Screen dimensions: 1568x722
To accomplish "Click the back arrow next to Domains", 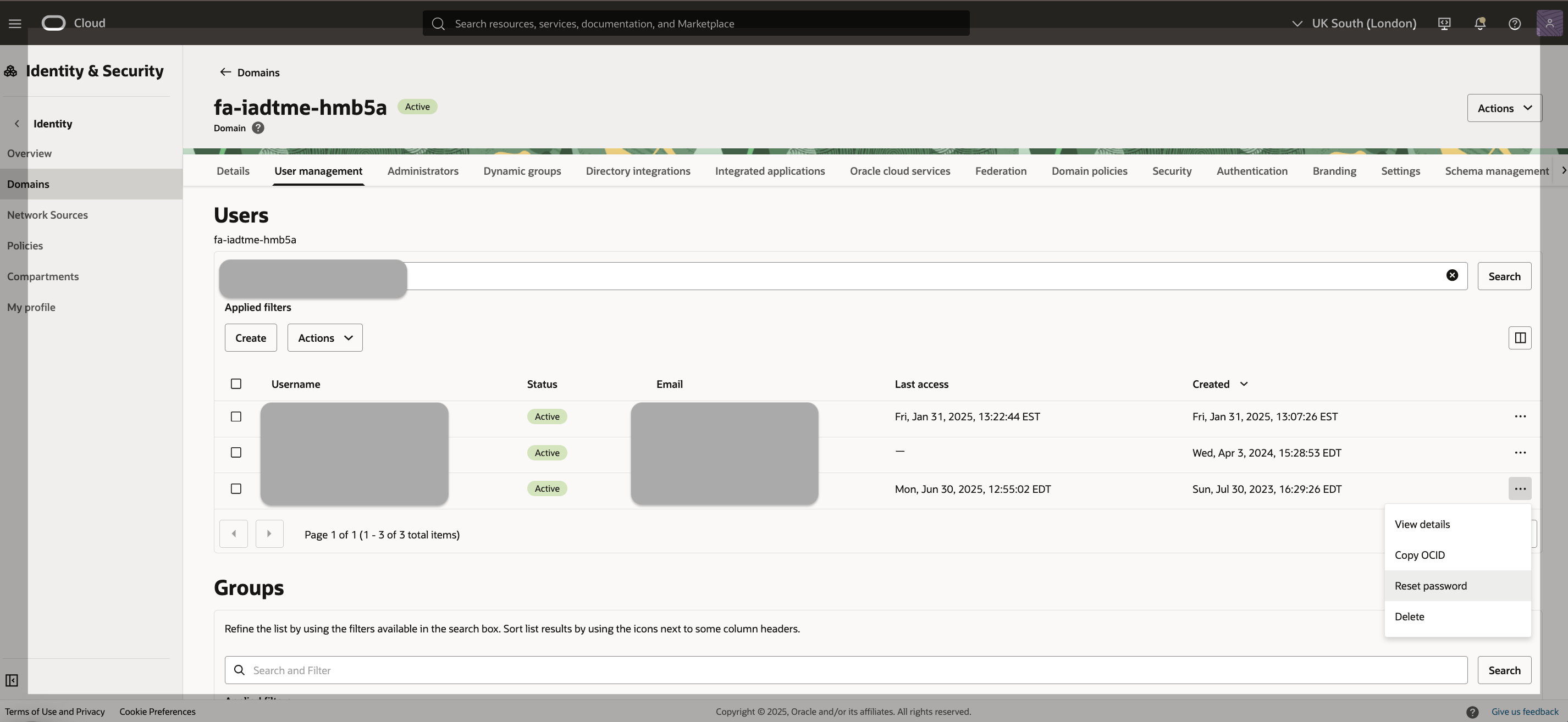I will [x=225, y=71].
